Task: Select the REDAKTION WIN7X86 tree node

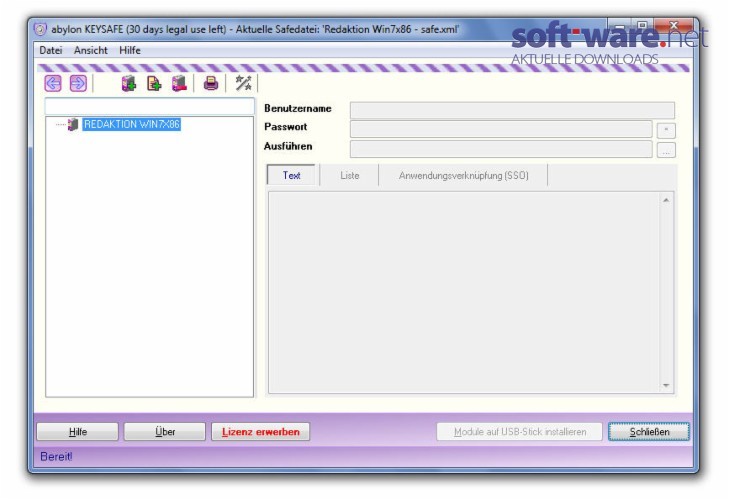Action: [x=132, y=124]
